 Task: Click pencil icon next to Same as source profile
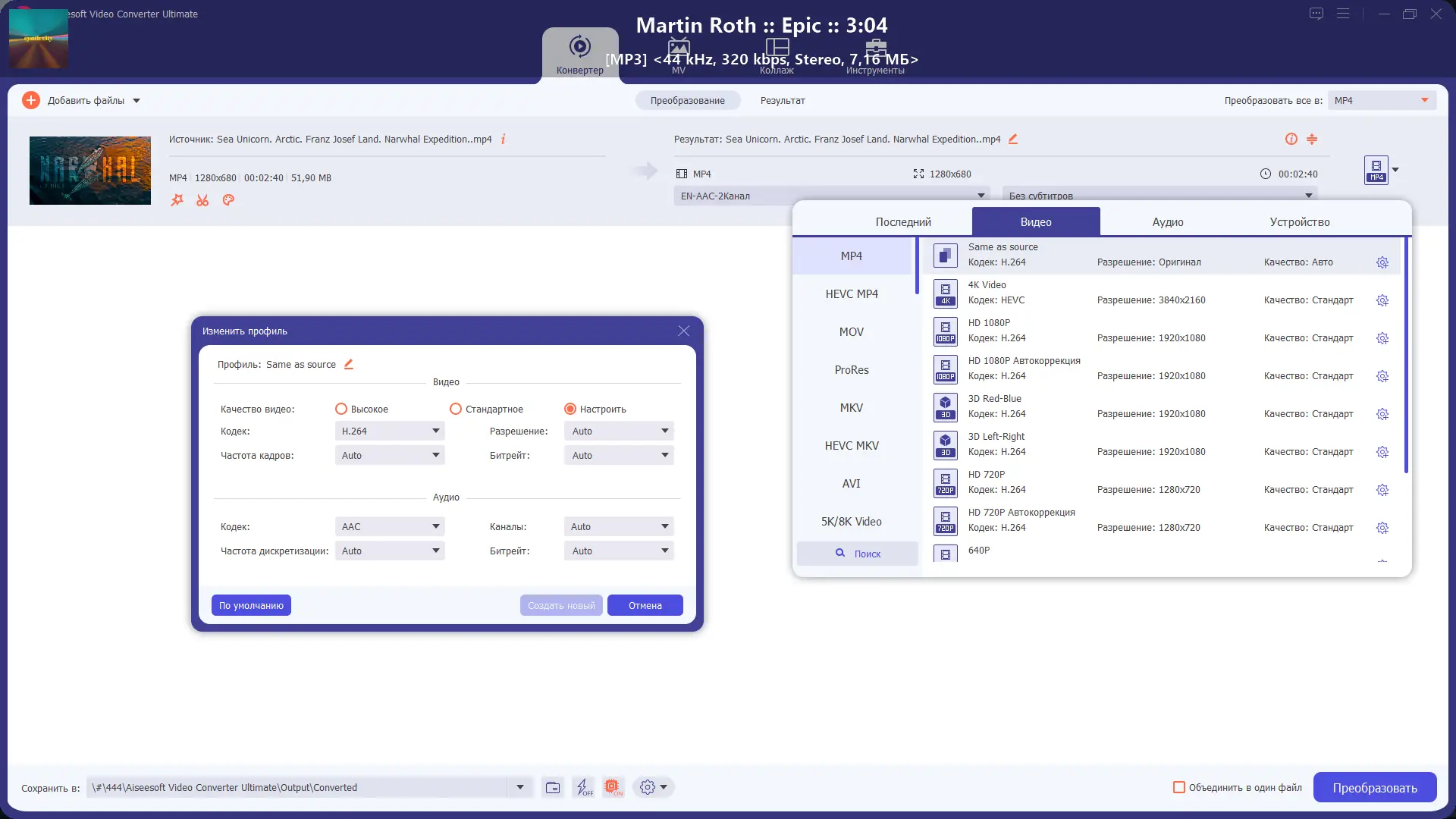(349, 364)
